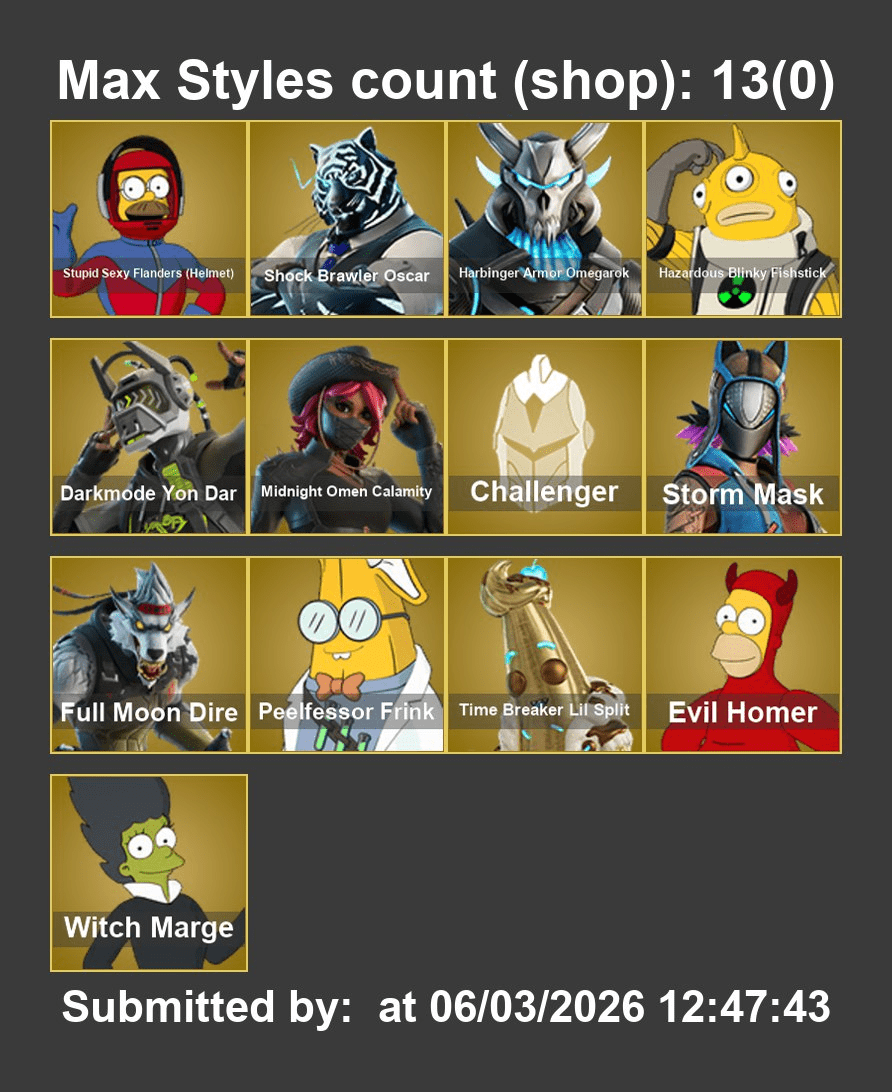Select the Stupid Sexy Flanders (Helmet) skin
This screenshot has width=892, height=1092.
click(149, 219)
